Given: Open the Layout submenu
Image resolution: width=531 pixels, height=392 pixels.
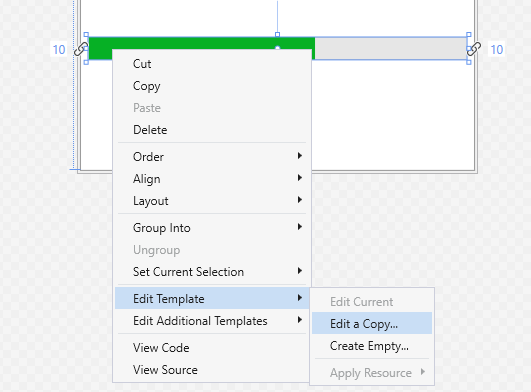Looking at the screenshot, I should (x=212, y=201).
